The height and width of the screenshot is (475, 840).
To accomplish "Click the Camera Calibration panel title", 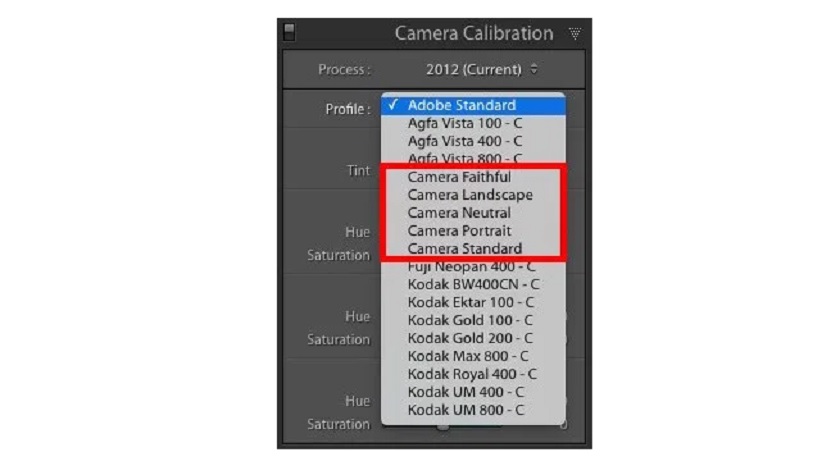I will (473, 33).
